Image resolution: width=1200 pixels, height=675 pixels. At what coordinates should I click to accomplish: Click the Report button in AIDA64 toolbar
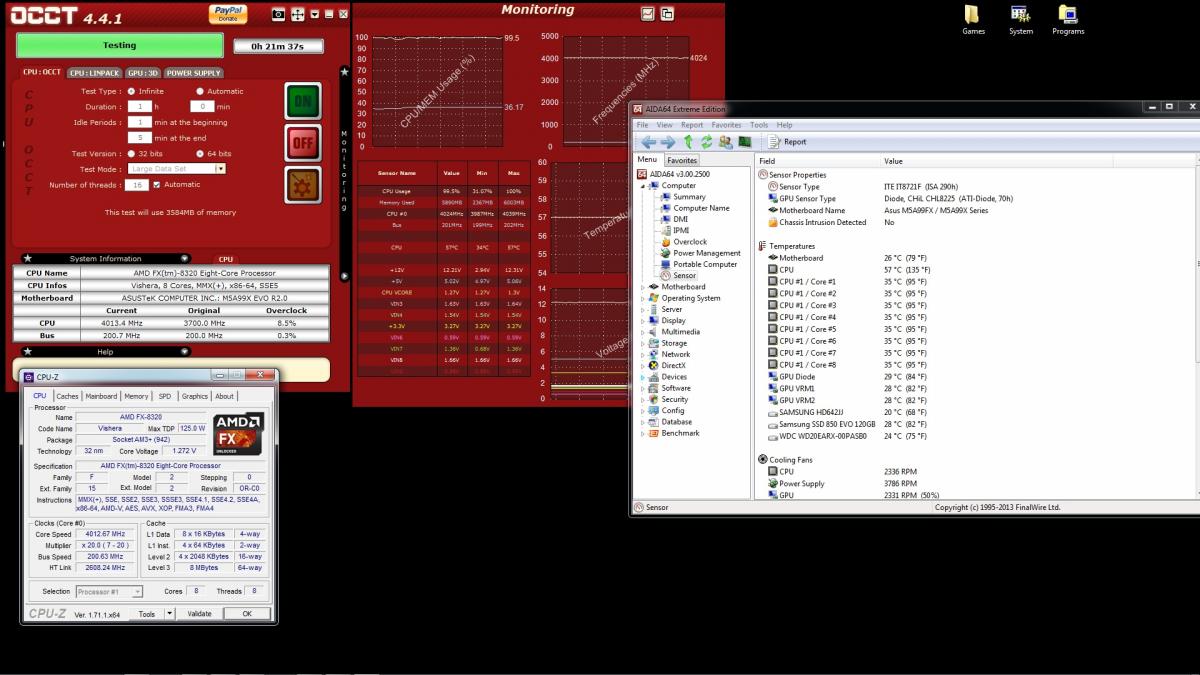788,142
